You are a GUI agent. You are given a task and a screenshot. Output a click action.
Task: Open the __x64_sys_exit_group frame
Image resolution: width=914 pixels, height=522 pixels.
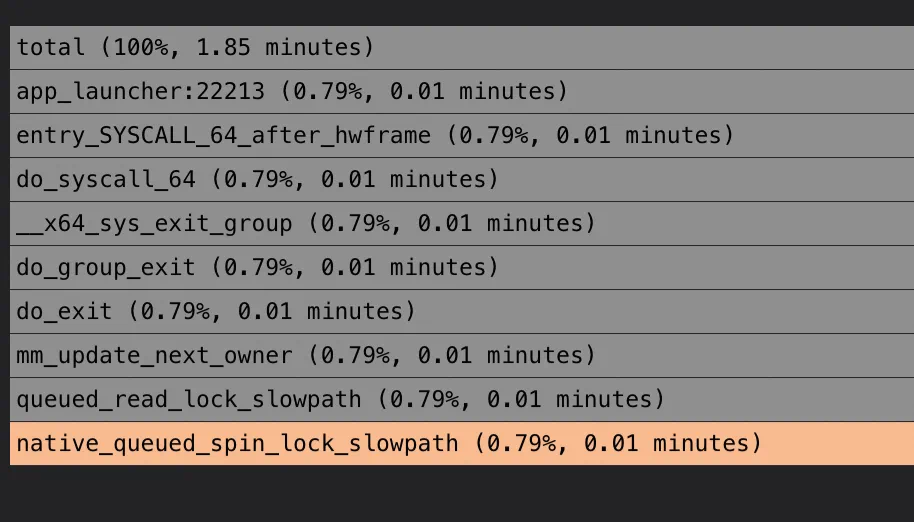pyautogui.click(x=462, y=223)
